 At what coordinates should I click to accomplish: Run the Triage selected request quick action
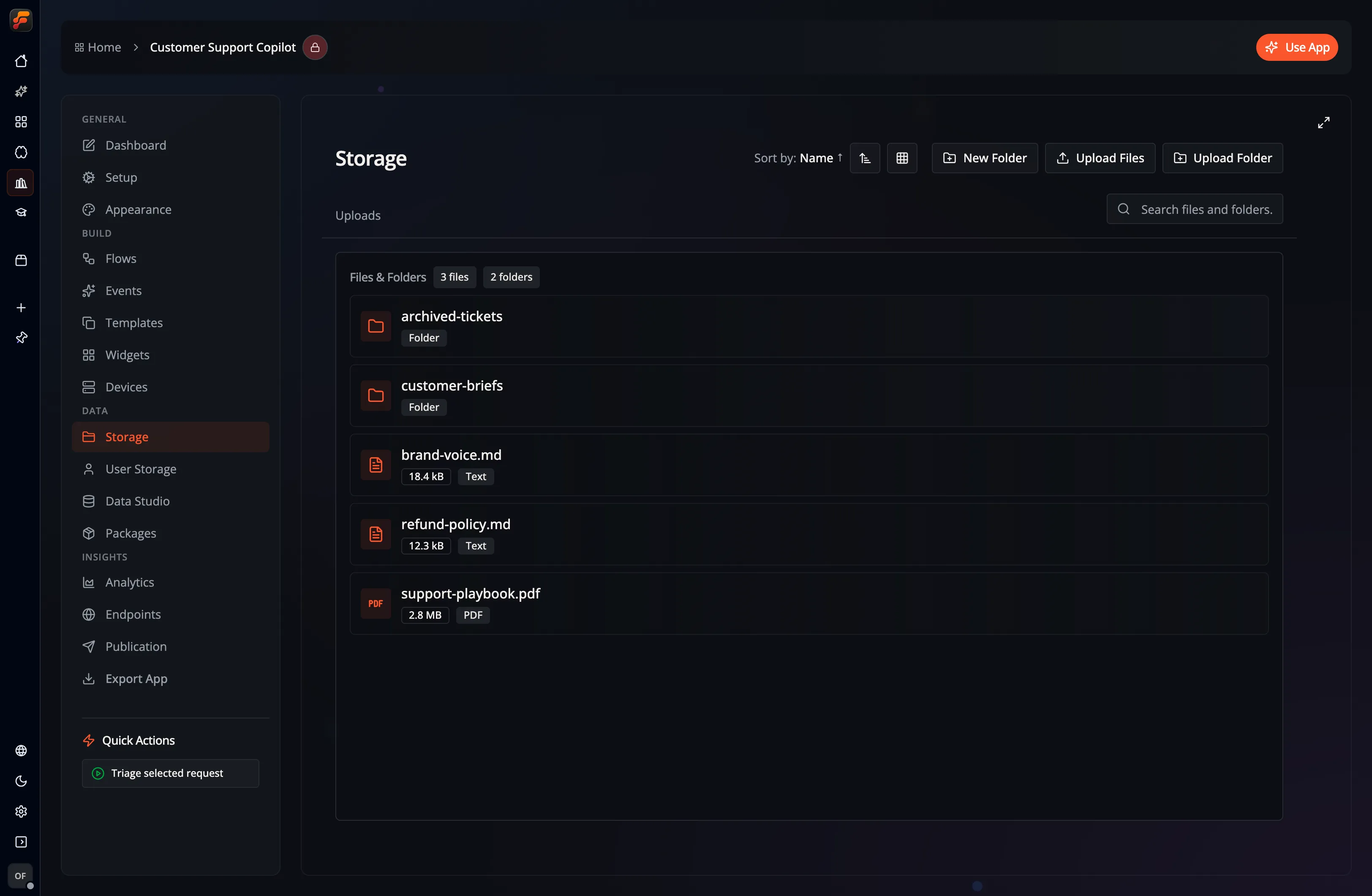[x=171, y=773]
